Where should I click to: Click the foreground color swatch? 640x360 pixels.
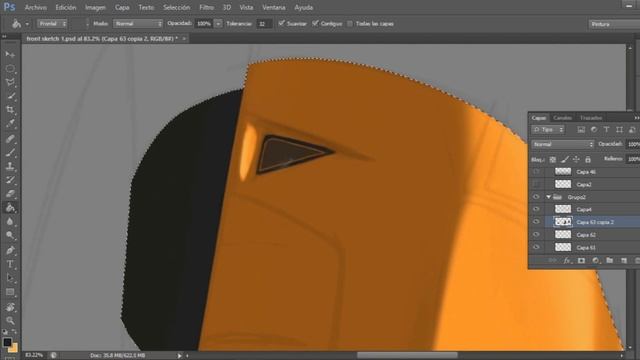7,342
